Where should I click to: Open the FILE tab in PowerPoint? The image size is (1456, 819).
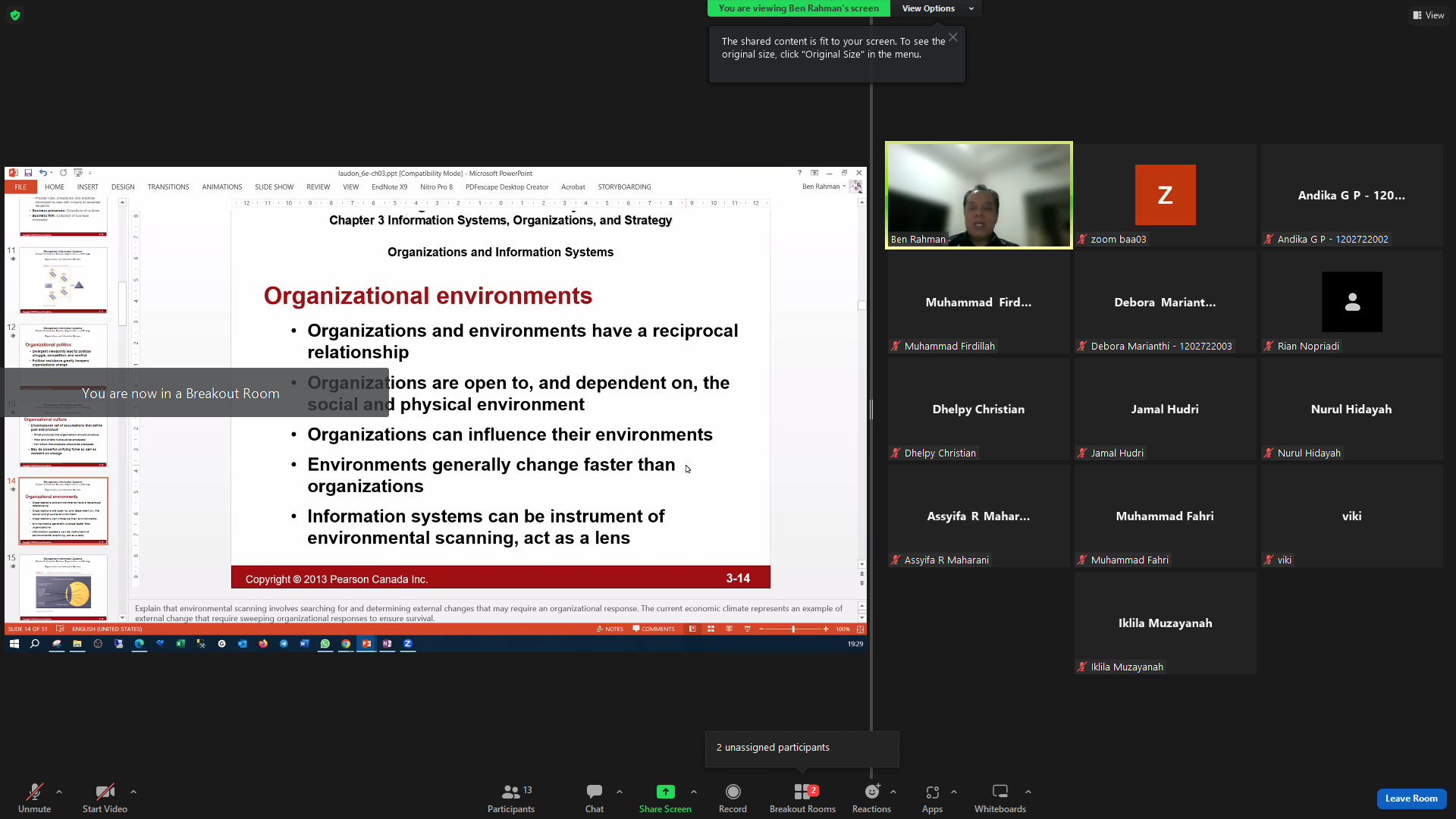coord(20,187)
